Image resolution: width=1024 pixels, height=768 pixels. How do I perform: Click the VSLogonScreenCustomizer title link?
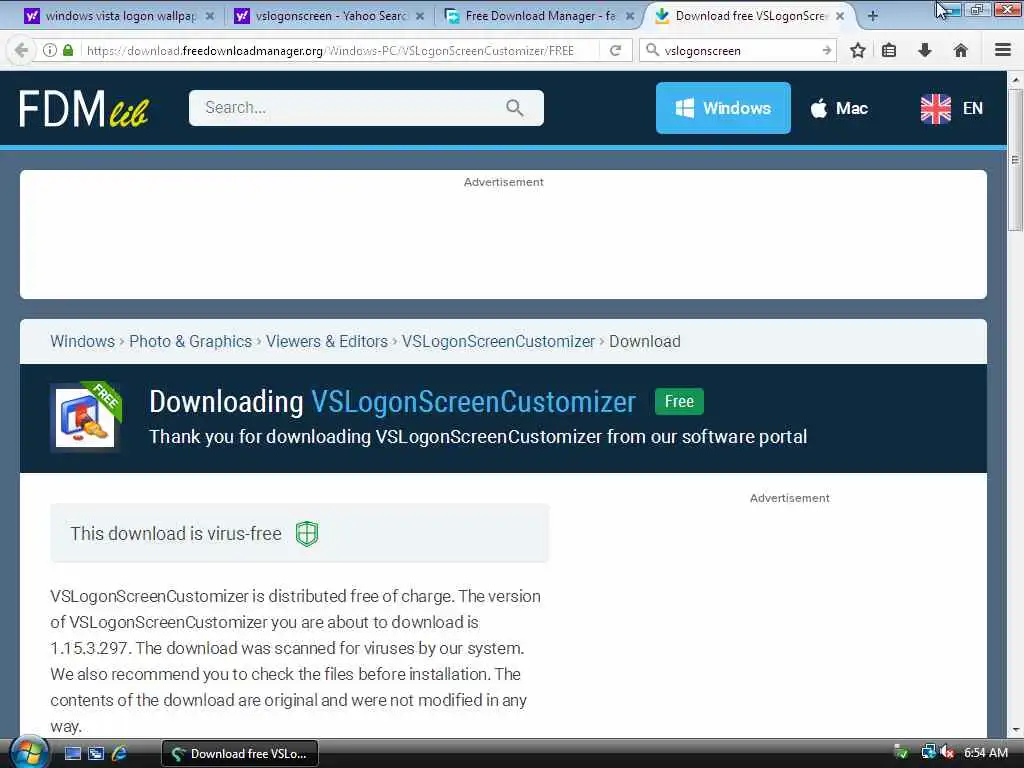point(473,402)
